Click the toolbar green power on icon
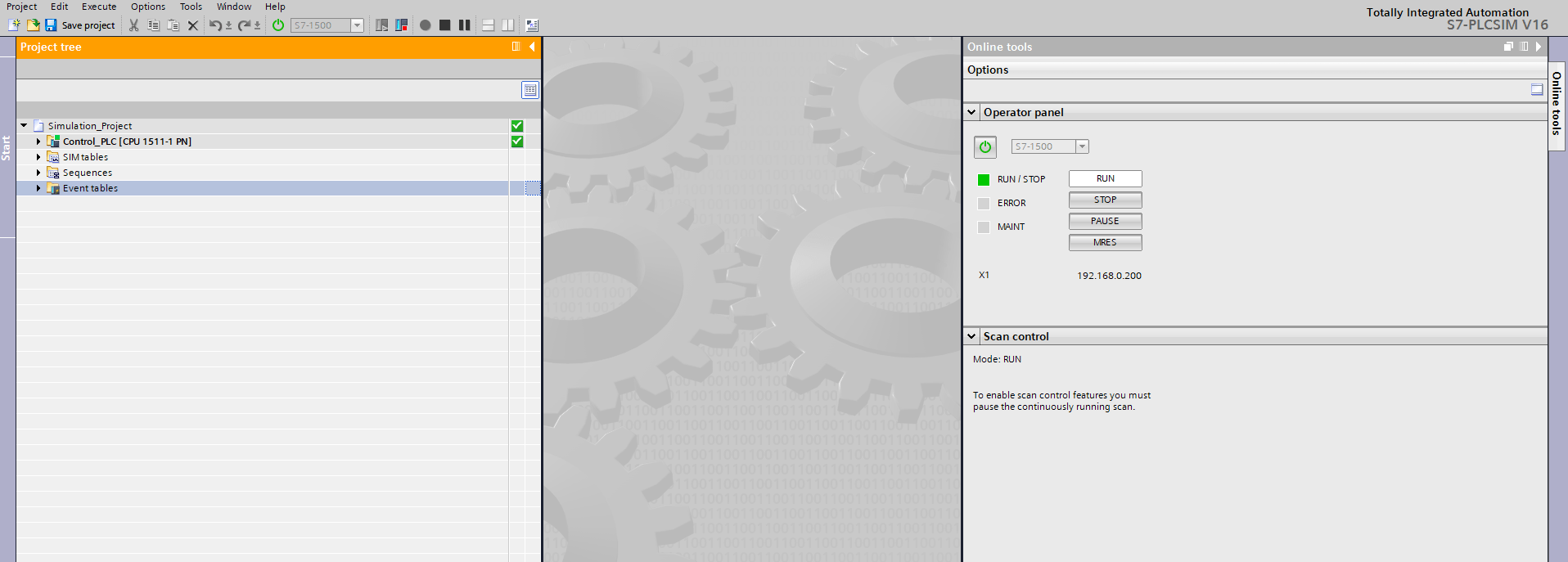This screenshot has height=562, width=1568. 278,25
